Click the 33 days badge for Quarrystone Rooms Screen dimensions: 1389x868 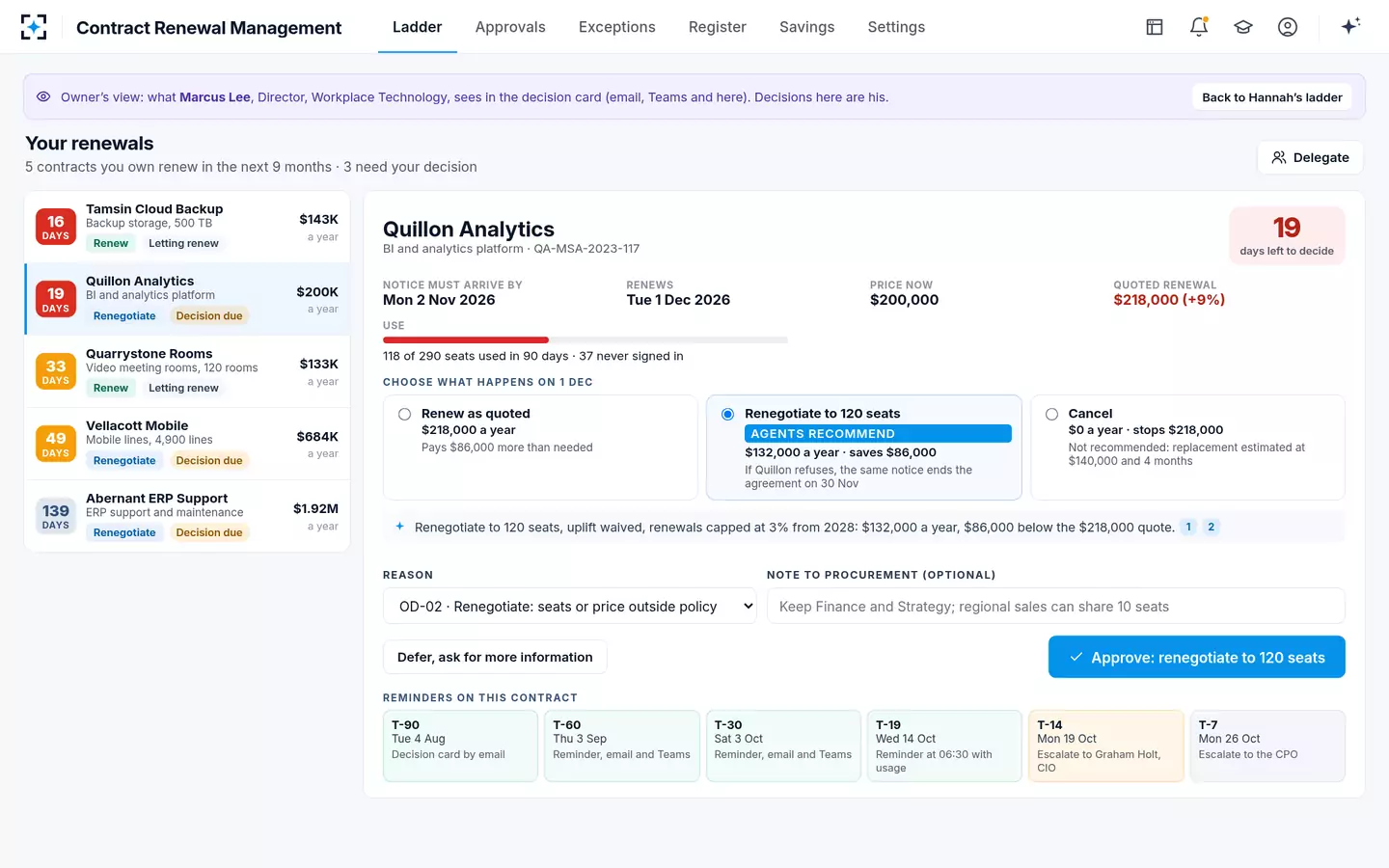click(56, 371)
